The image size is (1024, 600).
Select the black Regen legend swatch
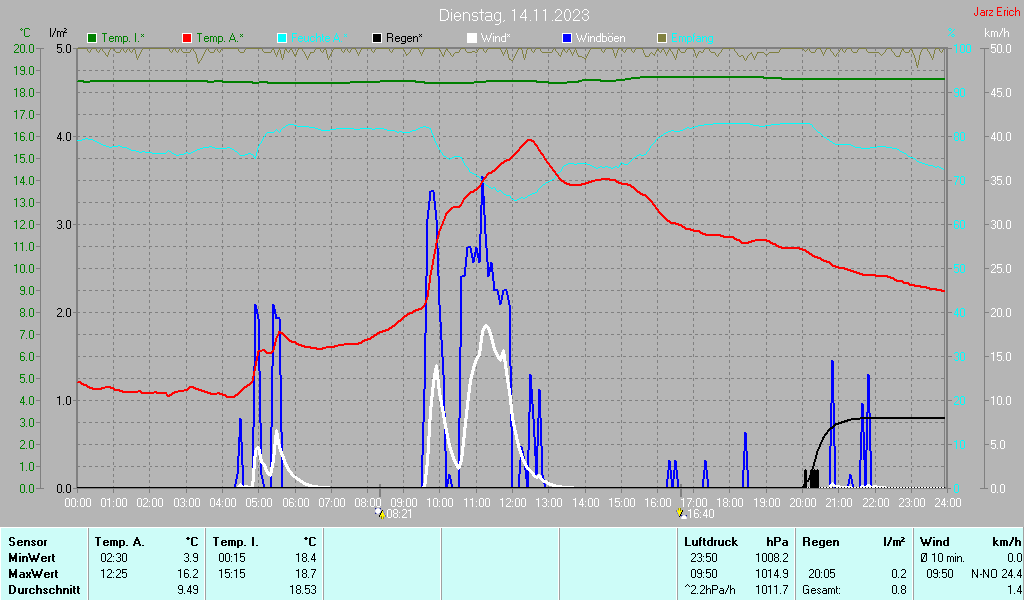pos(377,38)
